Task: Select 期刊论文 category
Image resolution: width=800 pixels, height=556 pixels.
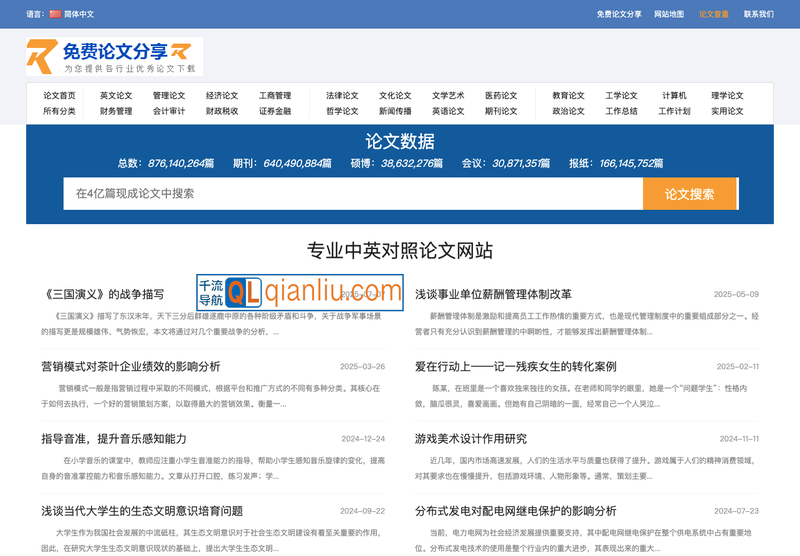Action: point(502,111)
